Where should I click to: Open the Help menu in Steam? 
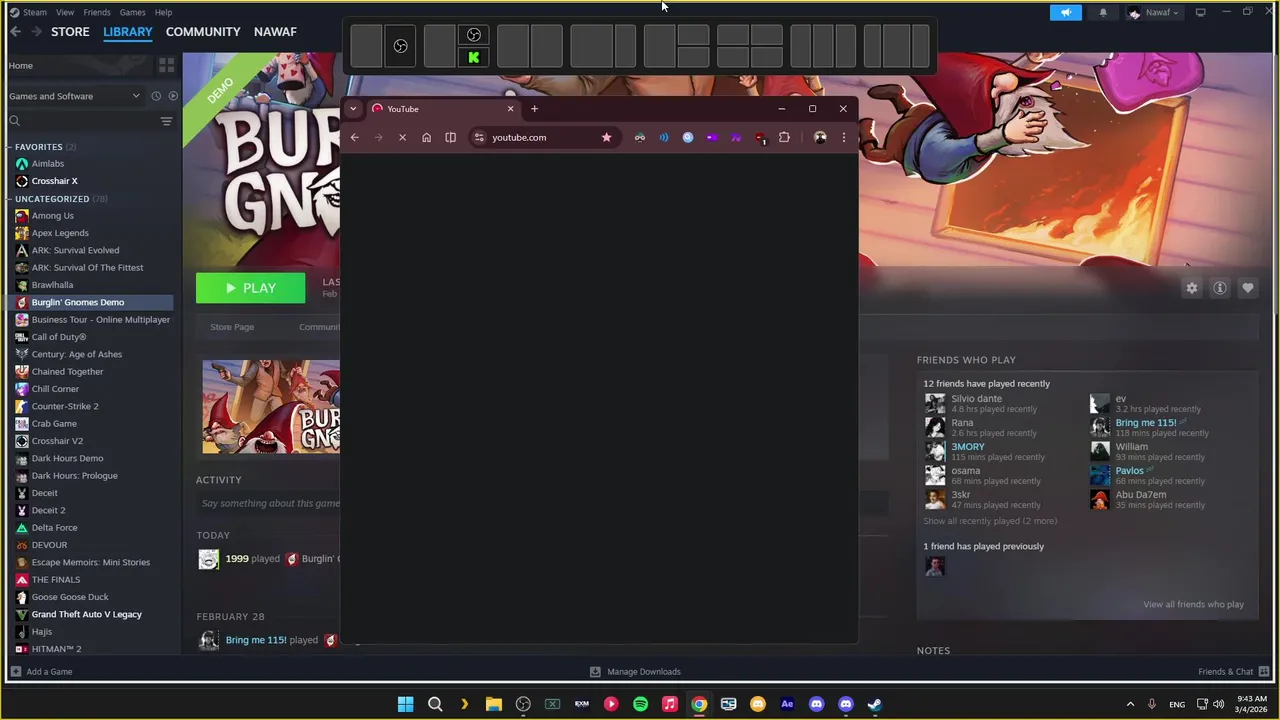click(x=163, y=12)
